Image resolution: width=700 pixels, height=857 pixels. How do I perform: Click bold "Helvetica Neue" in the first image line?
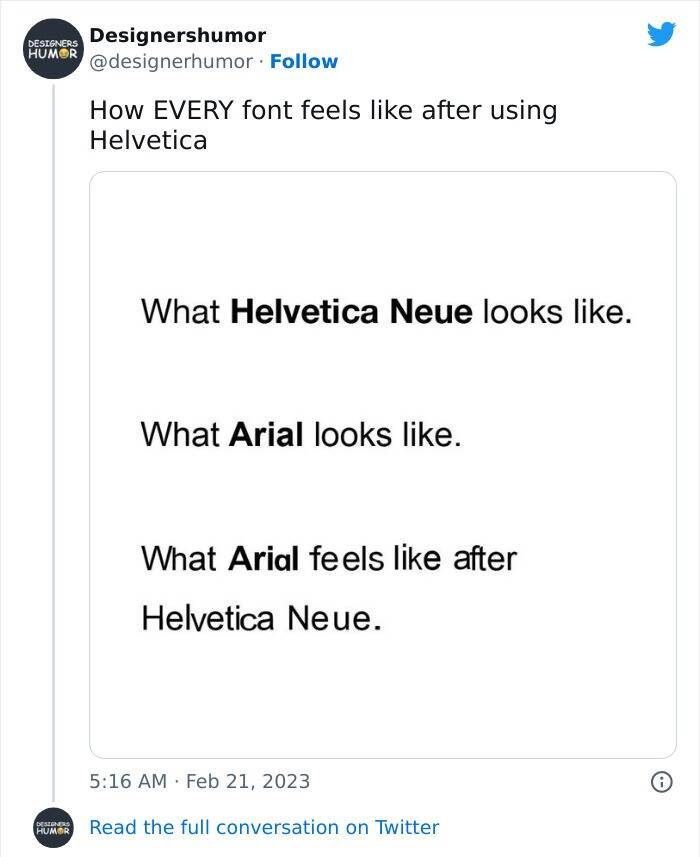click(x=351, y=312)
